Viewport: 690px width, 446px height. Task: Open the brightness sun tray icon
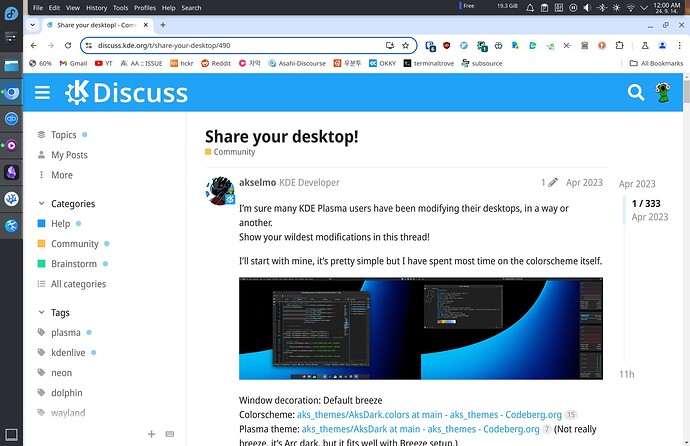point(616,7)
